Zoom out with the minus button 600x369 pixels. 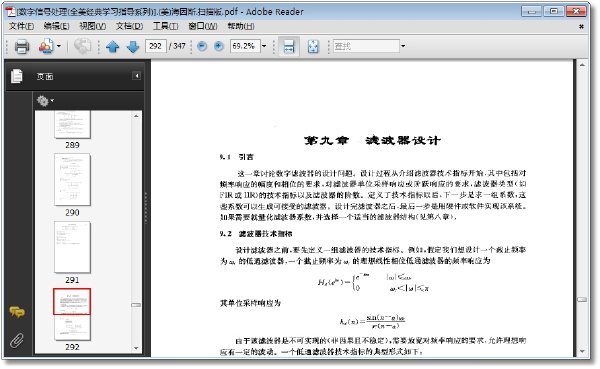pos(202,46)
